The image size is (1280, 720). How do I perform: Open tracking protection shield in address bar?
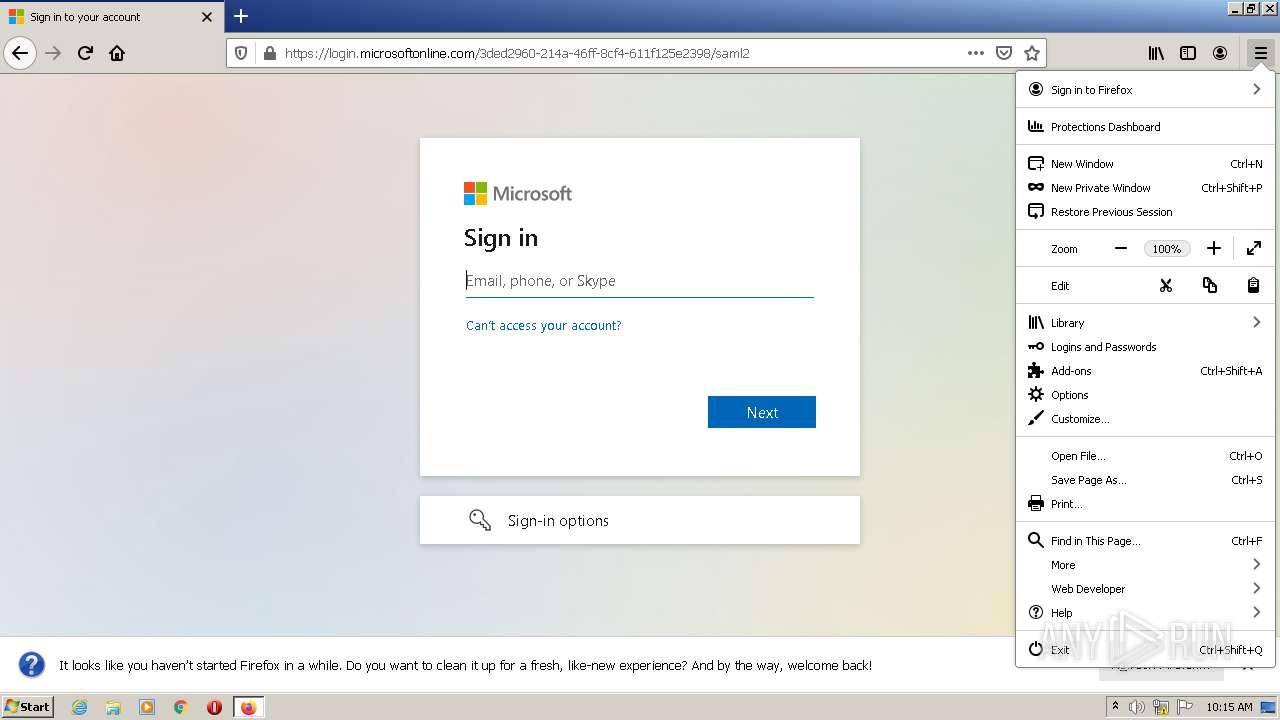[x=241, y=53]
